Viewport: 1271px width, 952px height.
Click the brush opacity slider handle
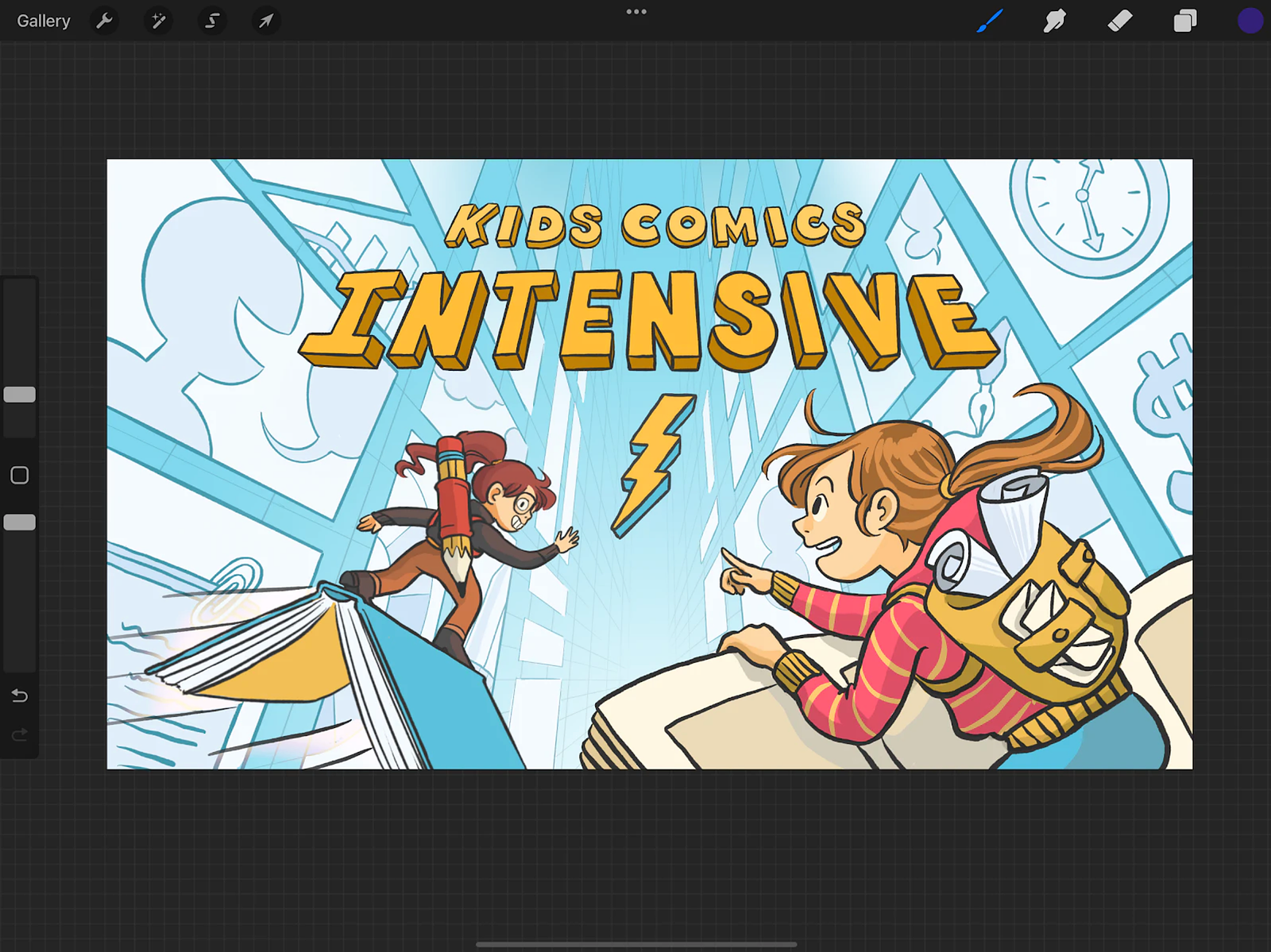[20, 522]
